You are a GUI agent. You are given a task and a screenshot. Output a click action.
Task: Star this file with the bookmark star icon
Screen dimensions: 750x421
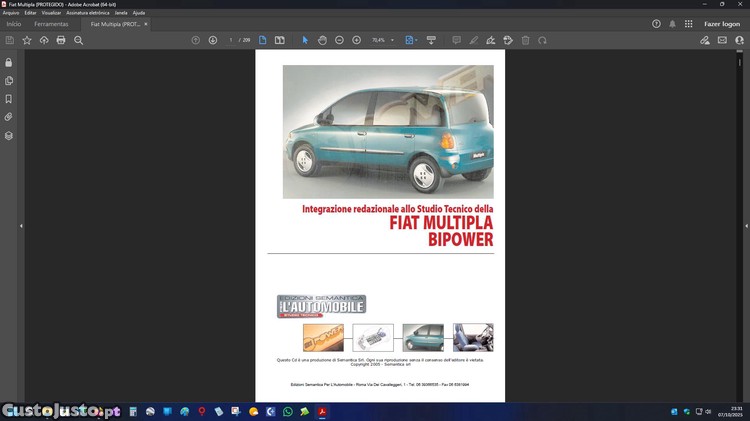tap(26, 40)
